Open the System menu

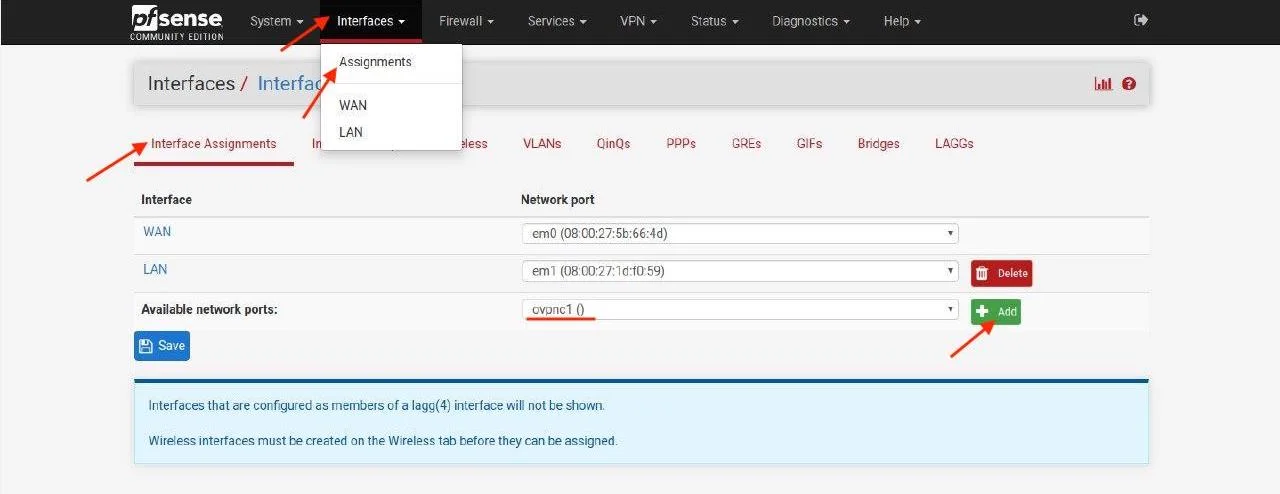tap(276, 21)
